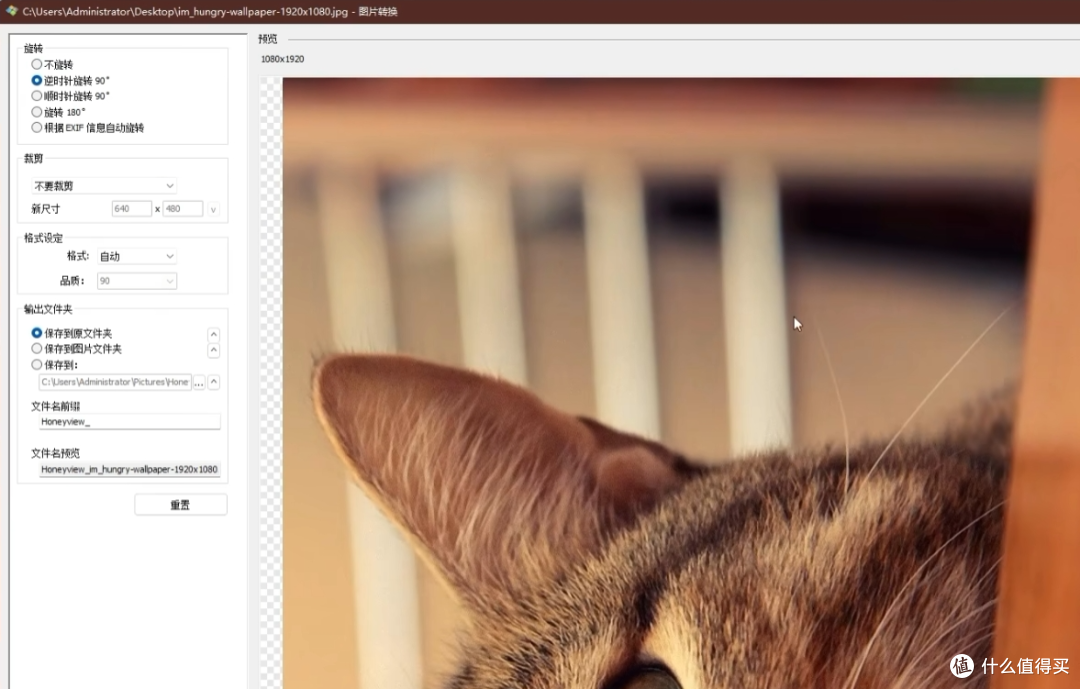Click the new size width field 640
Viewport: 1080px width, 689px height.
coord(132,209)
